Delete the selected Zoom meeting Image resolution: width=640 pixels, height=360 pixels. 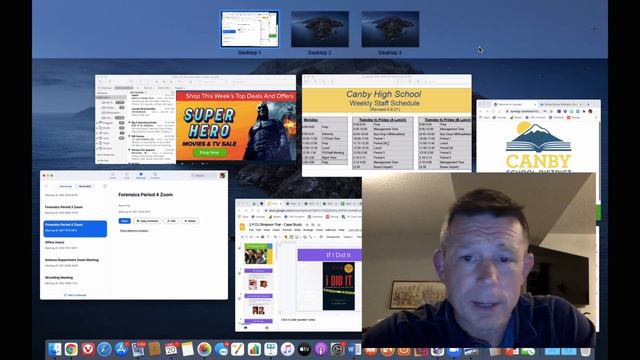point(190,221)
